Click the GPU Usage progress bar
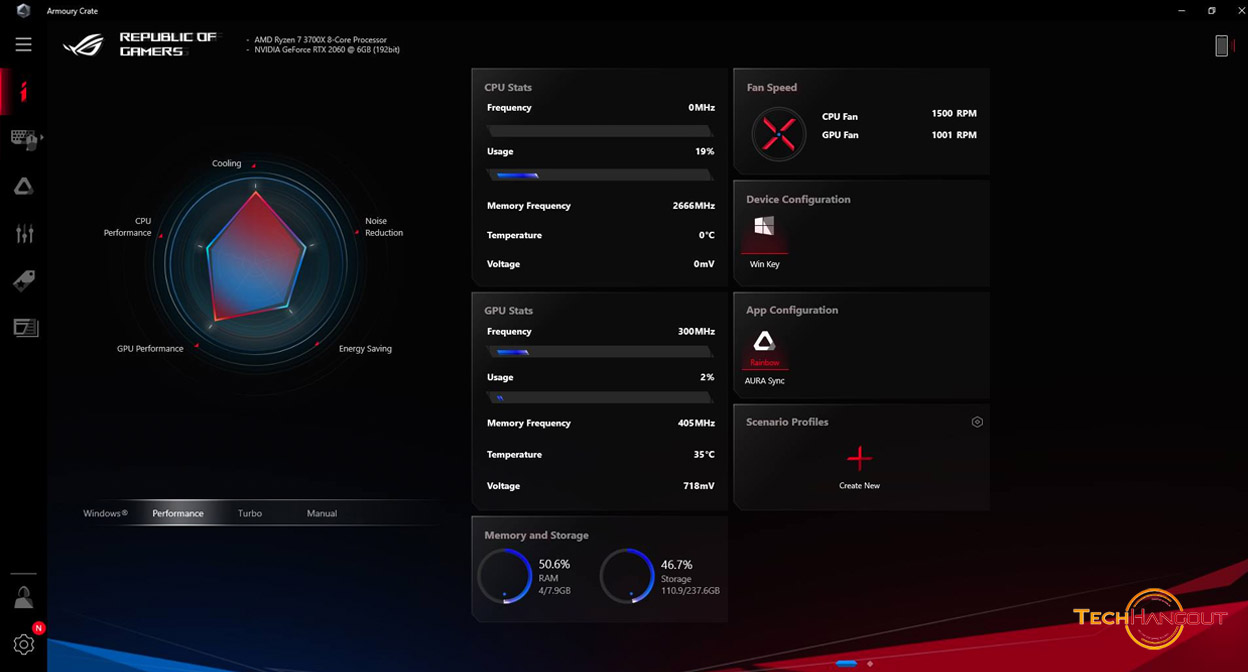Viewport: 1248px width, 672px height. click(x=600, y=397)
